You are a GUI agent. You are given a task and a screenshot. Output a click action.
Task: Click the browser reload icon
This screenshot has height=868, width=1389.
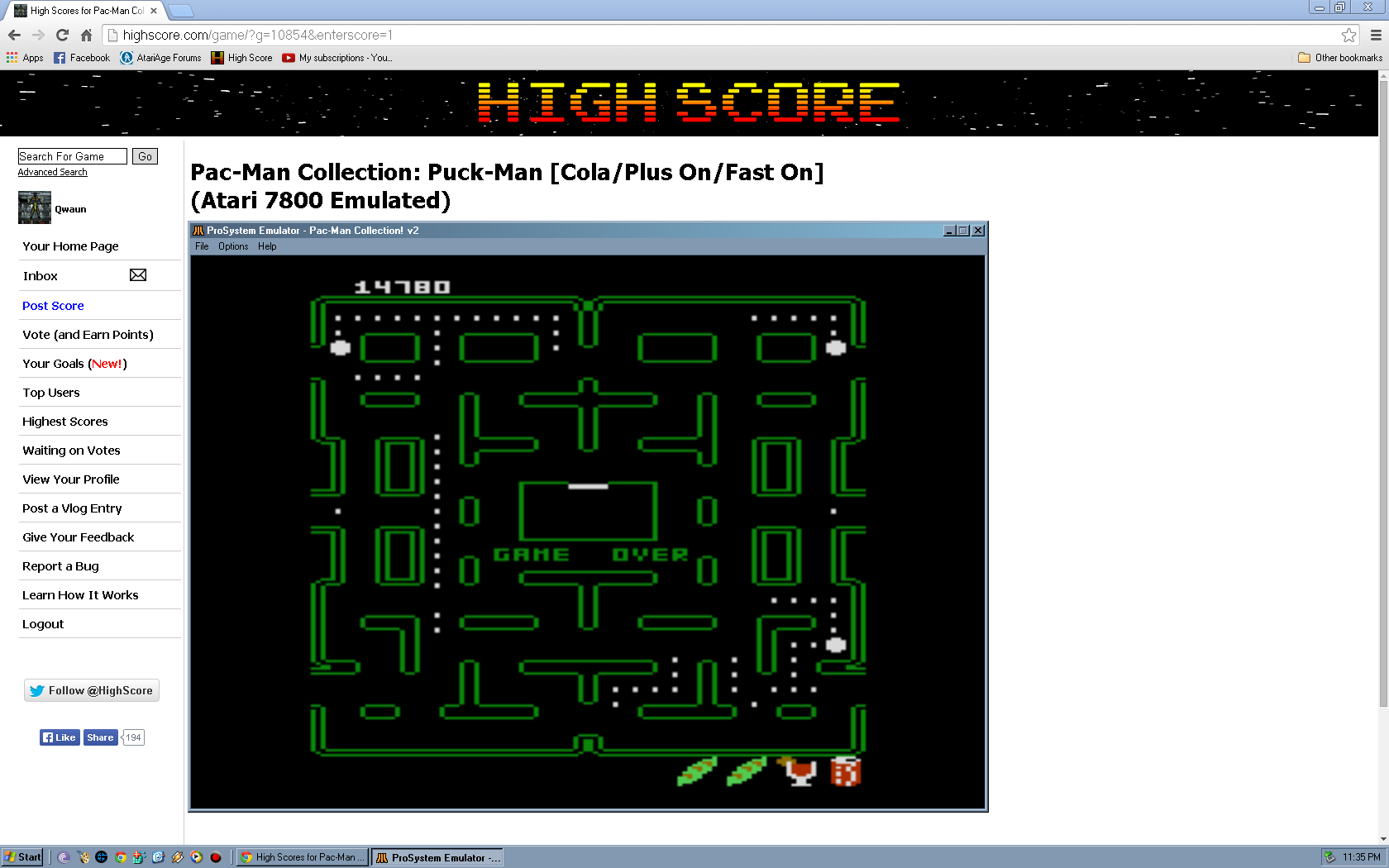point(62,35)
